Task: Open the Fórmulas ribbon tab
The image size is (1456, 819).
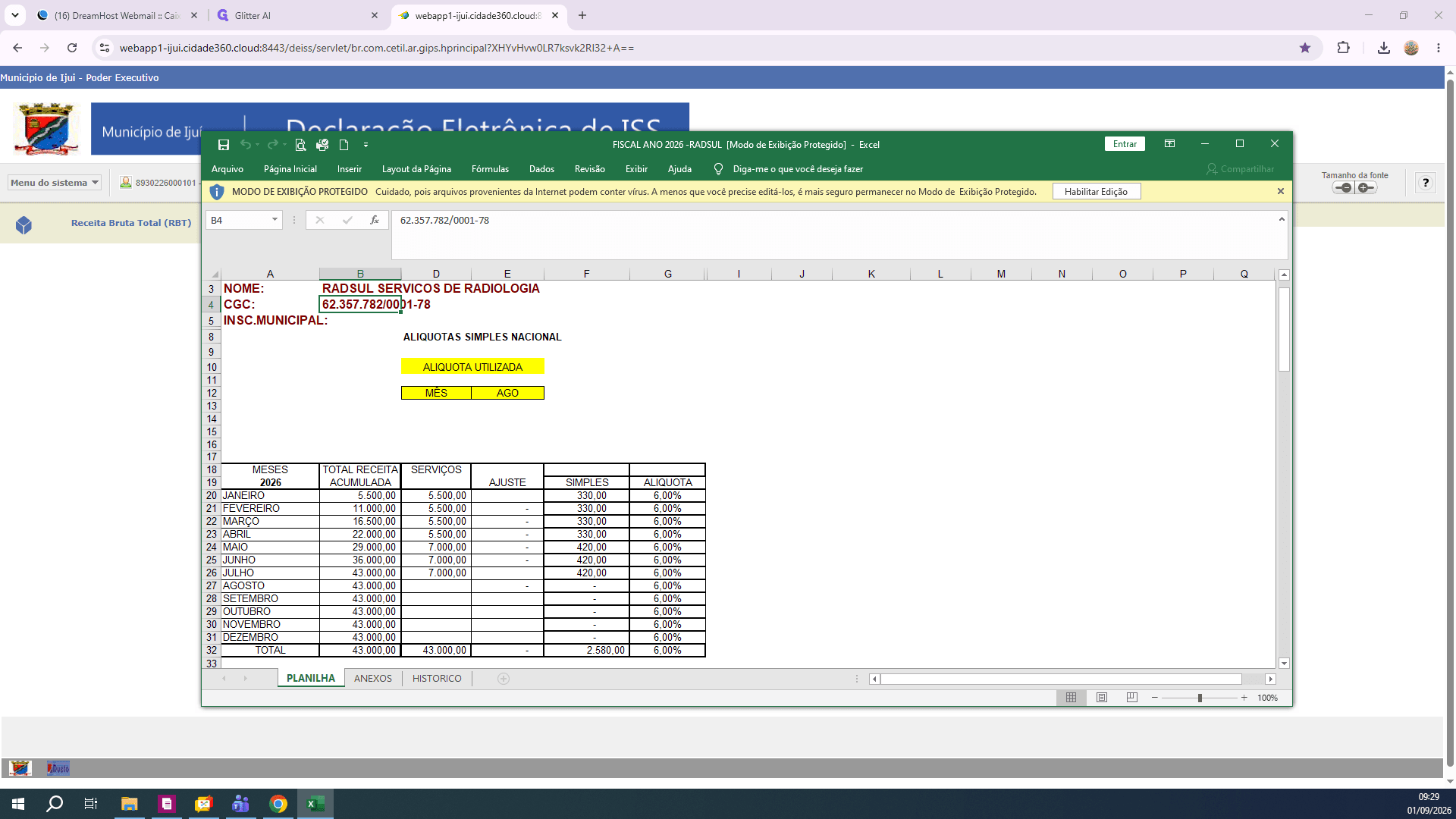Action: [490, 169]
